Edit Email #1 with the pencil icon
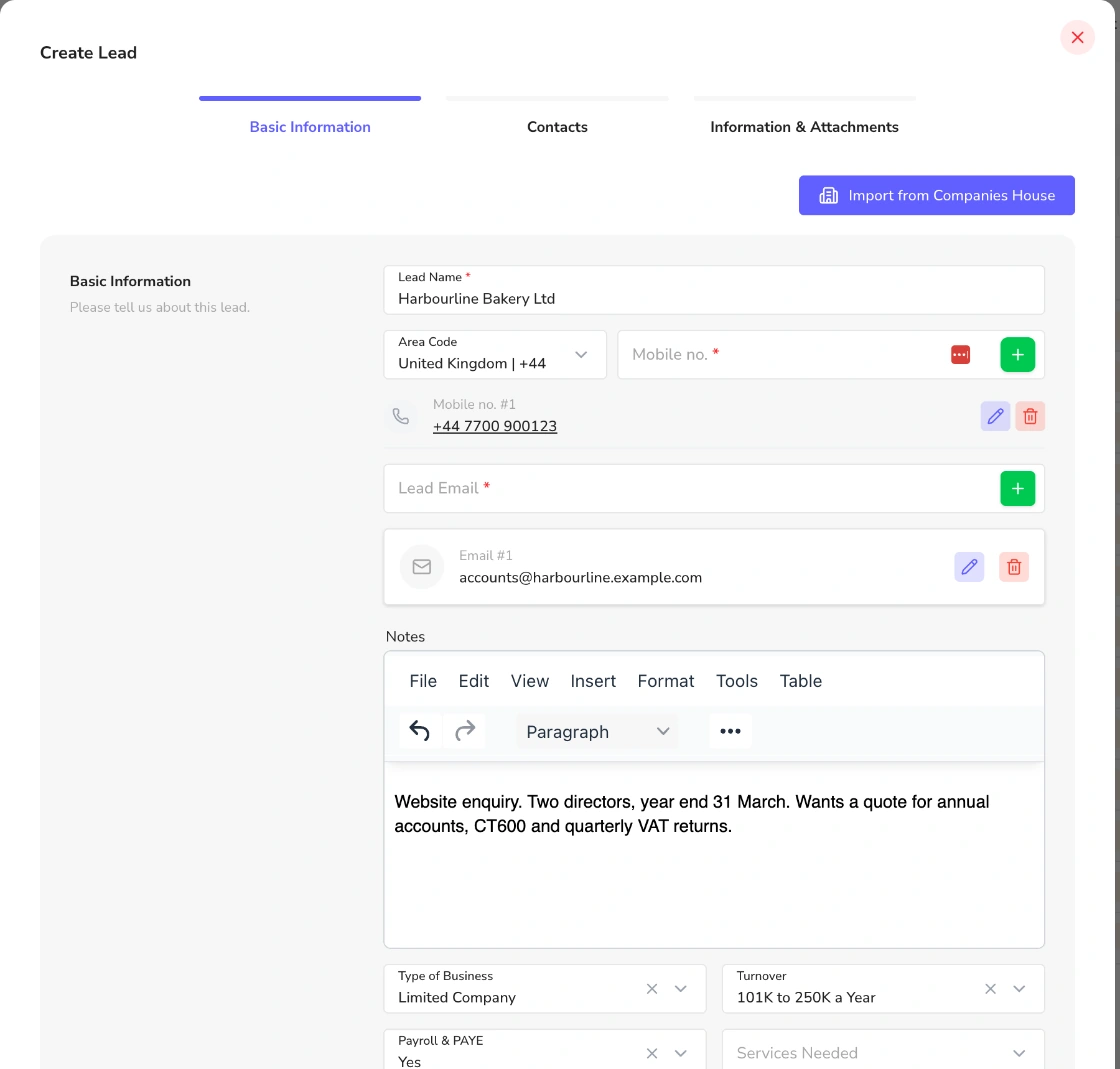The image size is (1120, 1069). pos(969,567)
